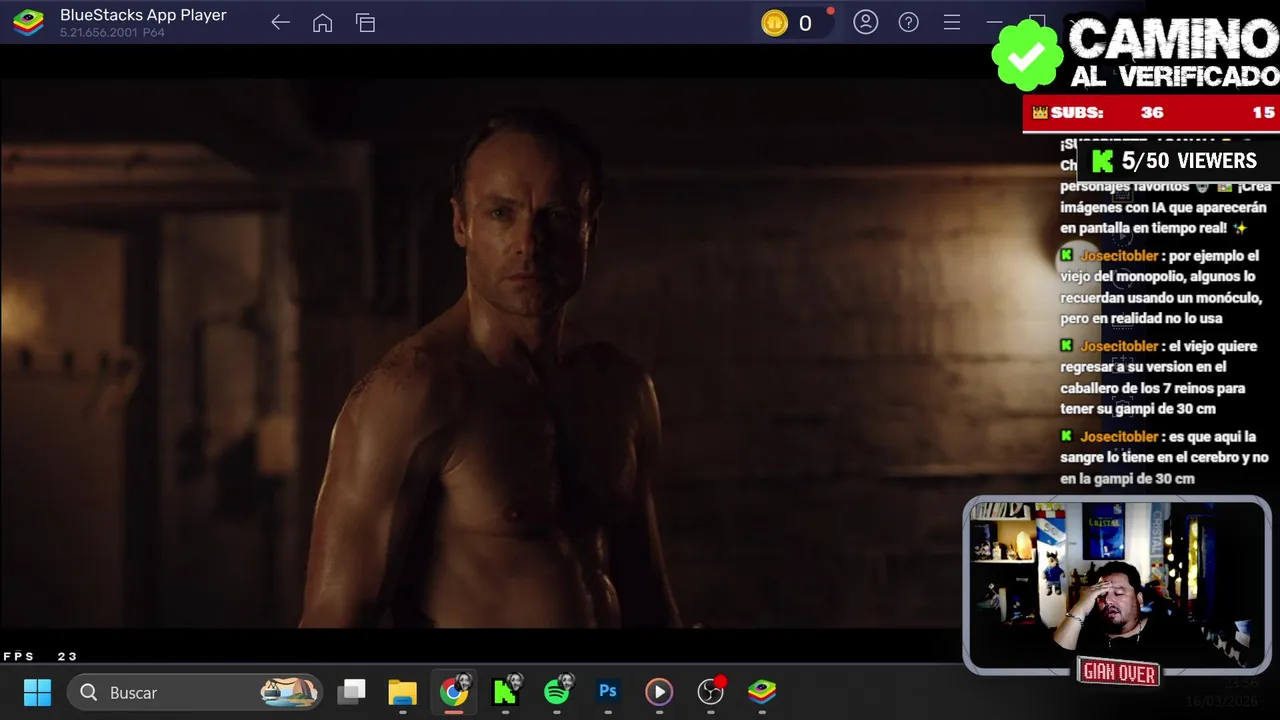Switch to BlueStacks on the taskbar
The width and height of the screenshot is (1280, 720).
(x=762, y=691)
